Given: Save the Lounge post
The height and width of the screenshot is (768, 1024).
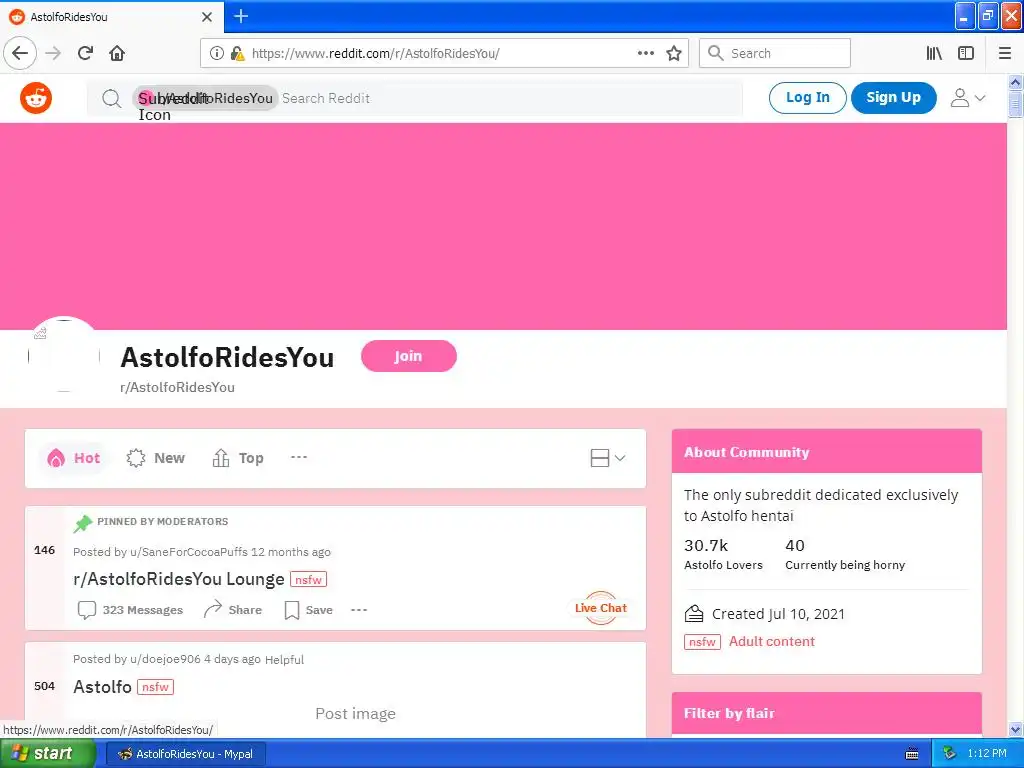Looking at the screenshot, I should pyautogui.click(x=308, y=609).
